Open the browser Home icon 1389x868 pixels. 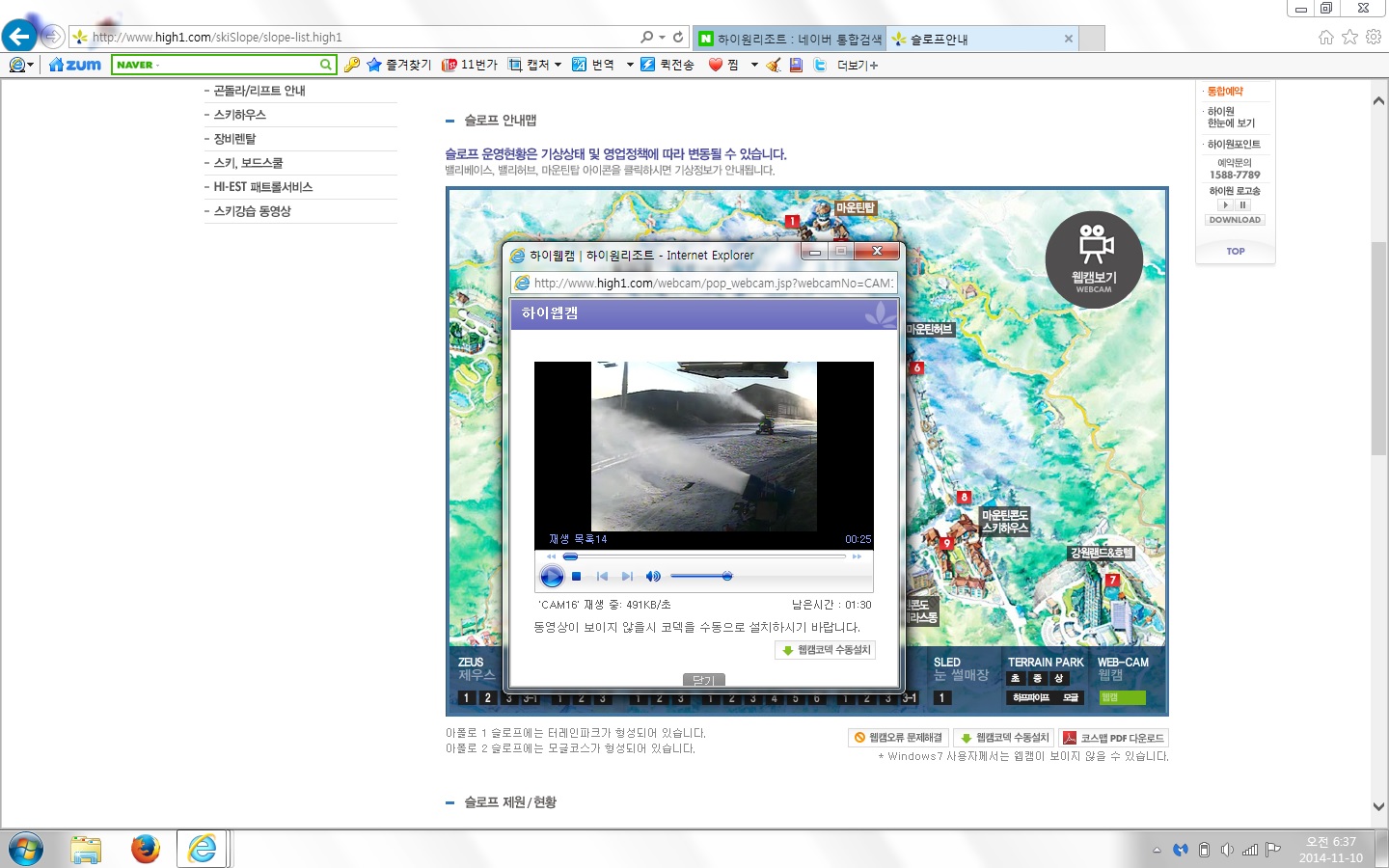(x=1326, y=37)
